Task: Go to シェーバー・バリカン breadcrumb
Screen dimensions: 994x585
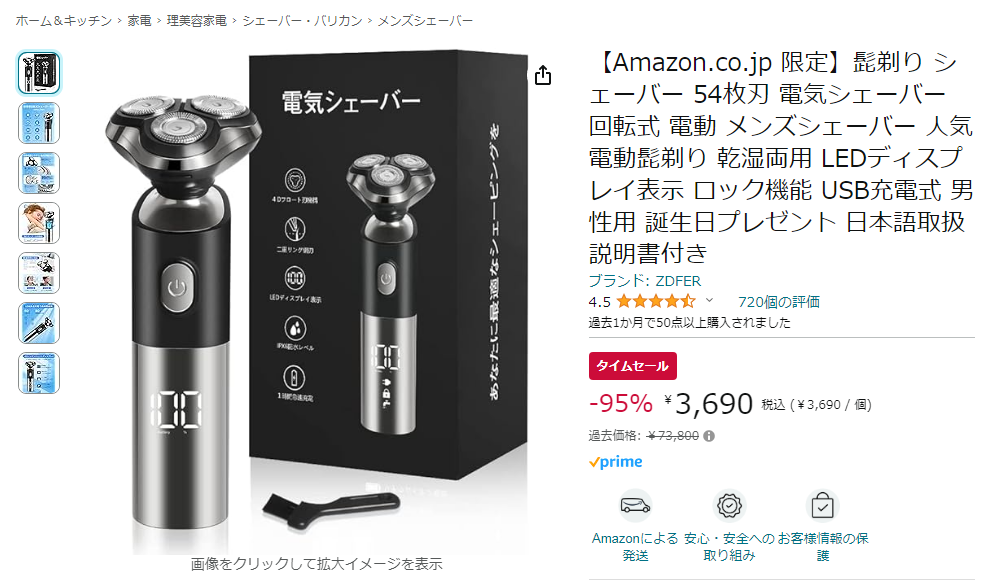Action: coord(302,21)
